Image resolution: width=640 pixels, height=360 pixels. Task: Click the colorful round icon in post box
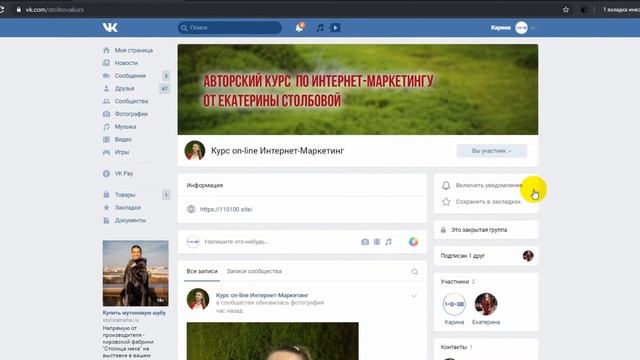click(x=413, y=242)
